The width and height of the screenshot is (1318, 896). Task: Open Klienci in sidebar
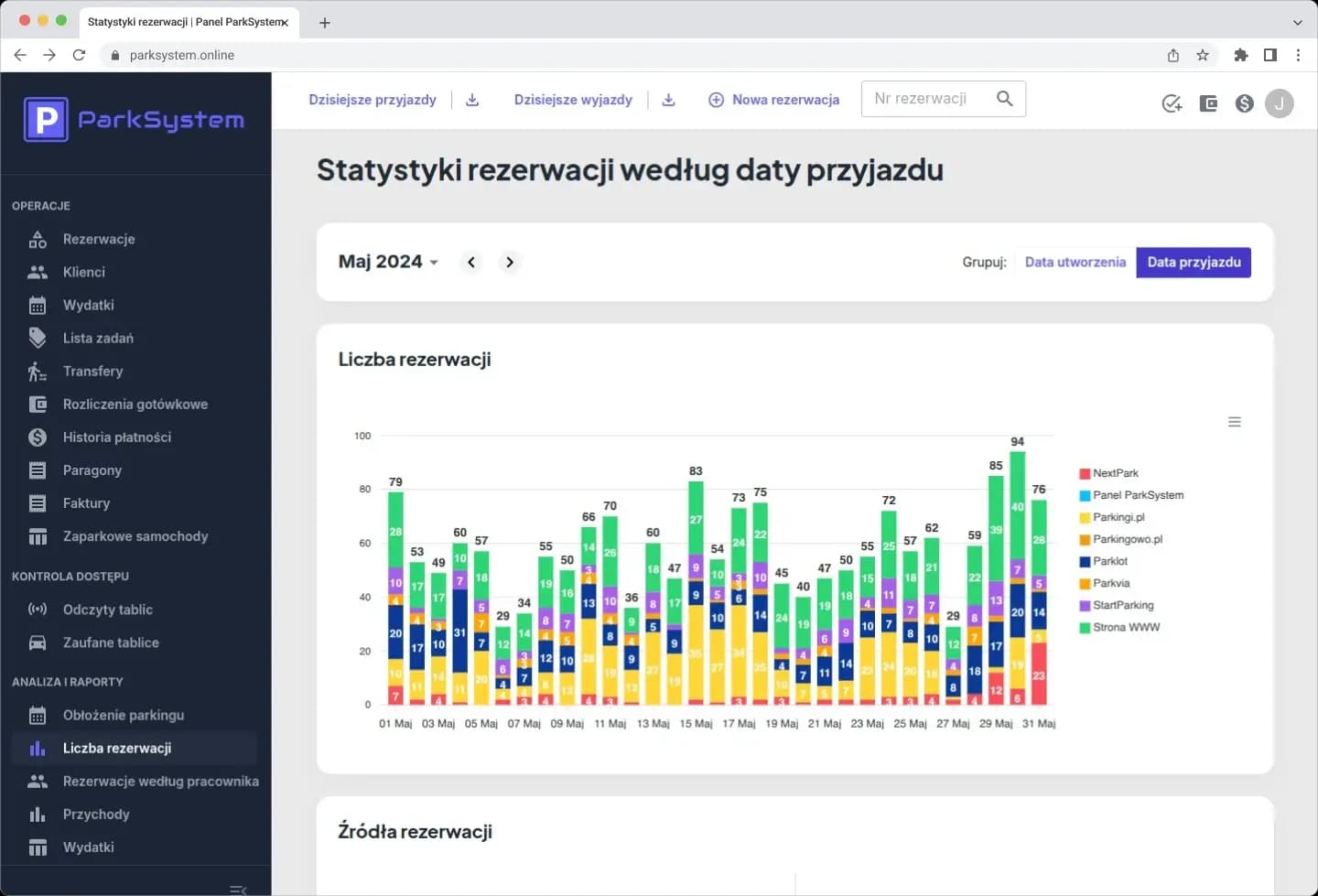point(135,273)
